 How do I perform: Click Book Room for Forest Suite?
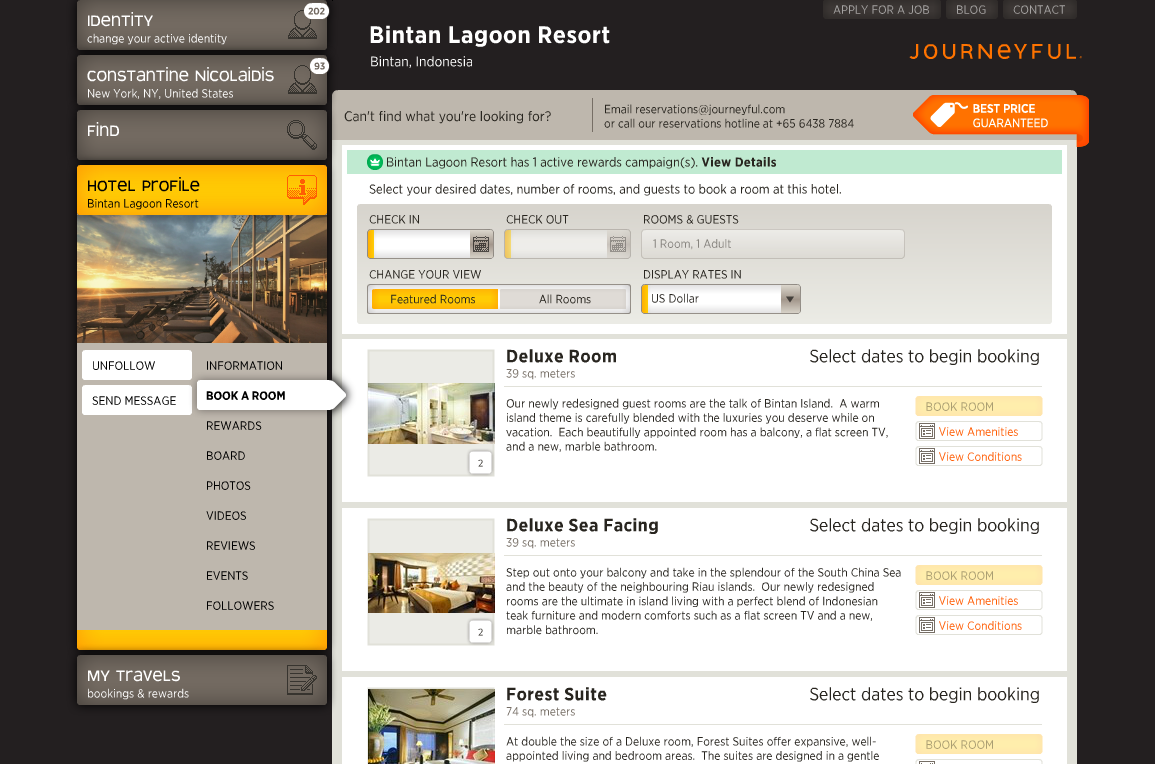[978, 744]
